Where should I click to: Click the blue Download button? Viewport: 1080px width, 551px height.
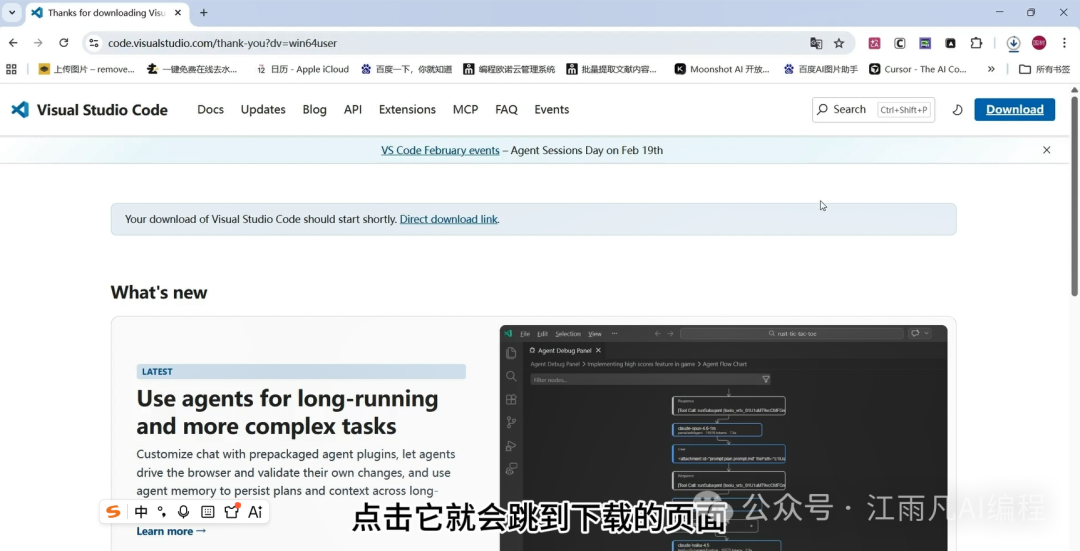pos(1015,110)
